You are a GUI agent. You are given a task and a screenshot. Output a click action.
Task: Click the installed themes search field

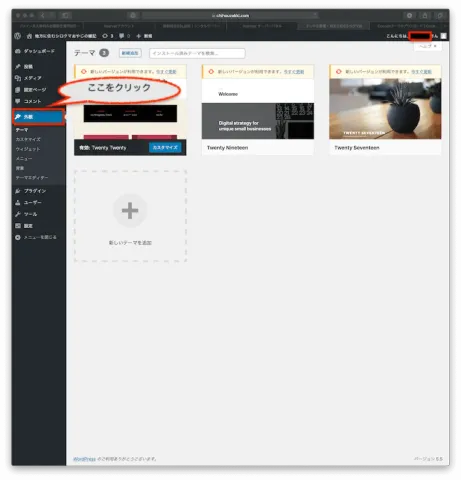click(197, 53)
